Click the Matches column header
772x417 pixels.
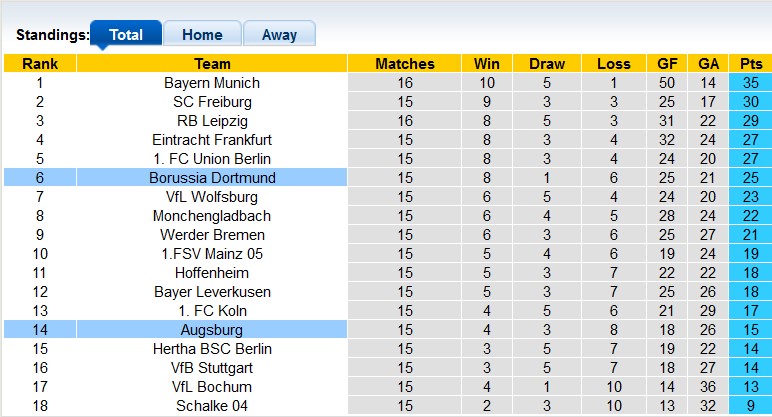pos(405,64)
